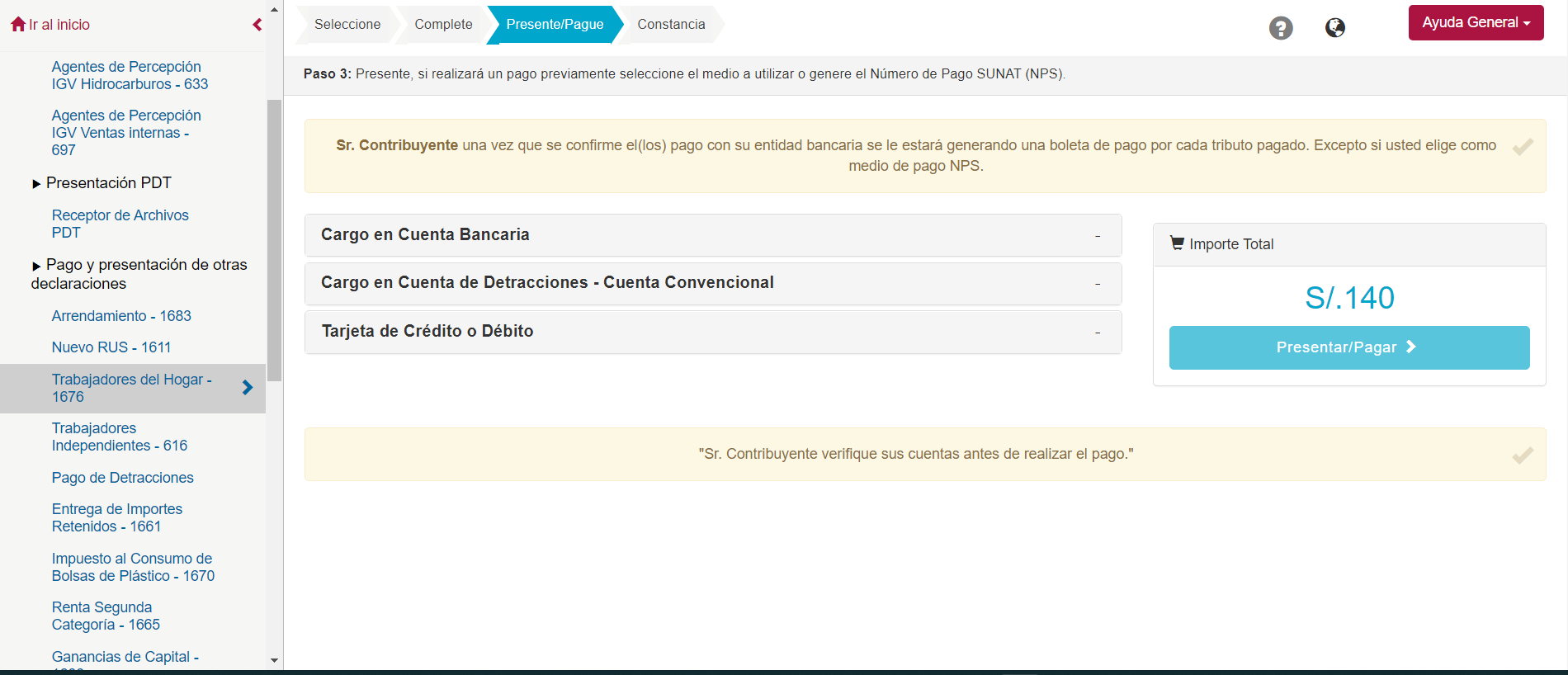Go to the Constancia step tab
The image size is (1568, 675).
(x=671, y=25)
